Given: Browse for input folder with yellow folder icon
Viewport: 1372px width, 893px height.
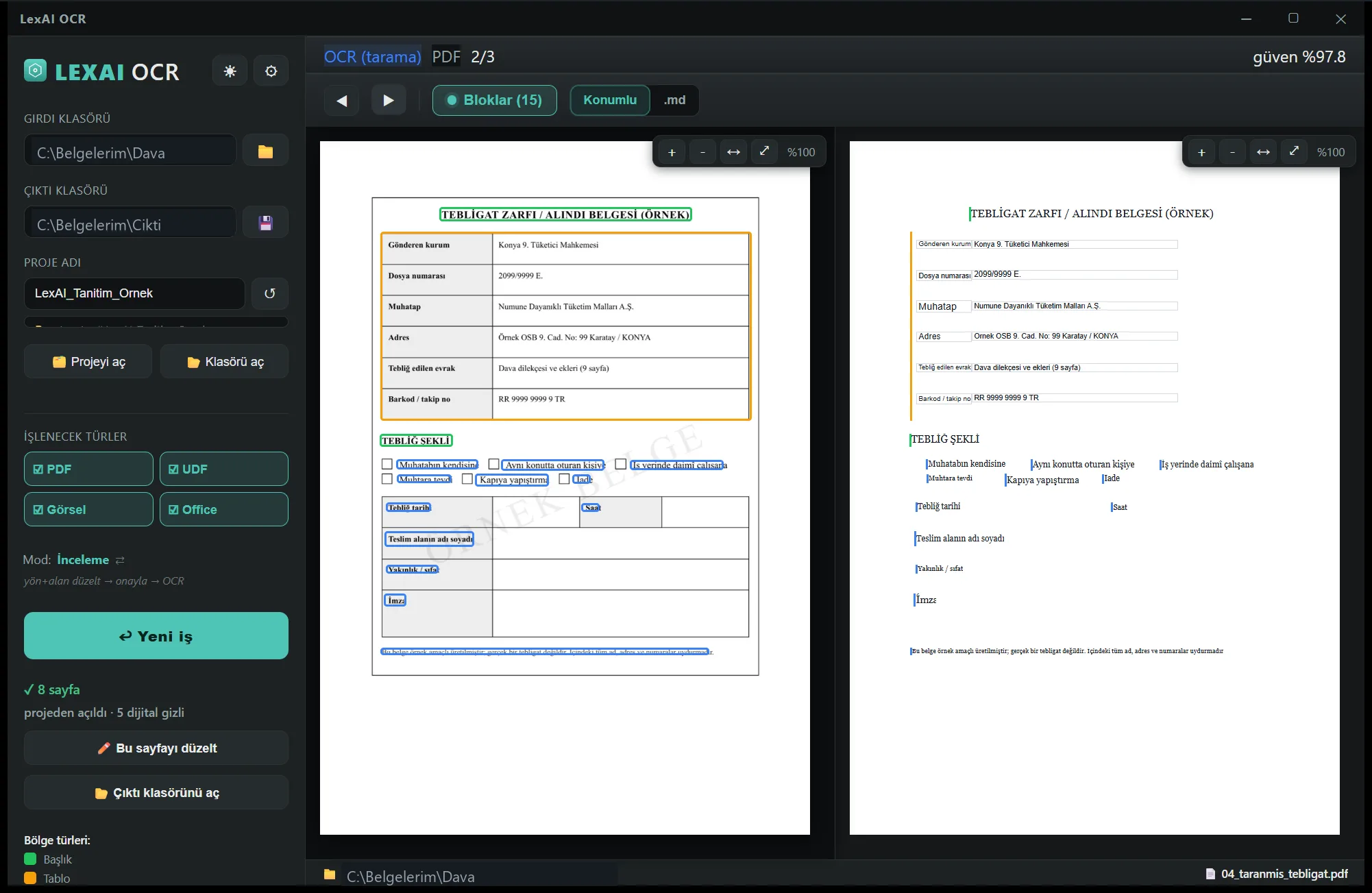Looking at the screenshot, I should click(x=266, y=151).
